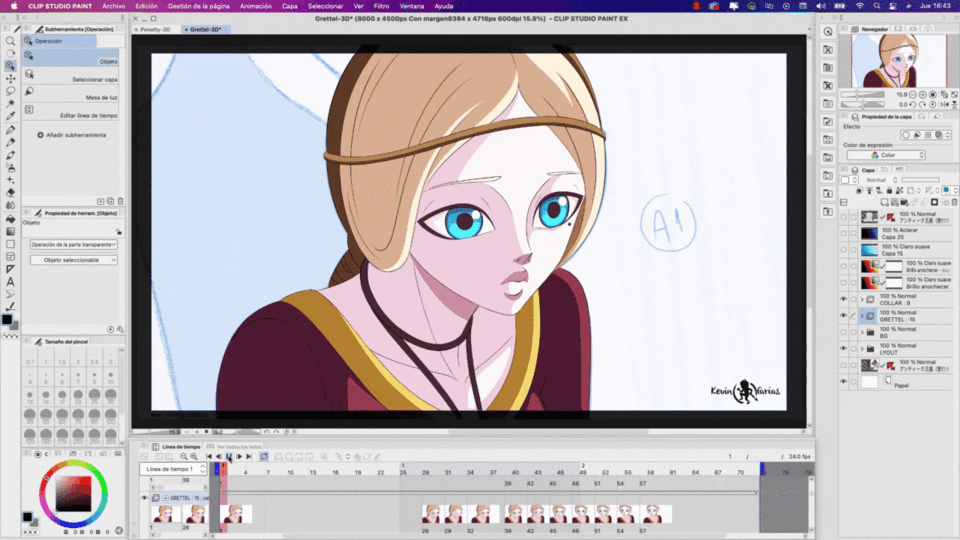Select the Balloon tool
Viewport: 960px width, 540px height.
coord(10,294)
